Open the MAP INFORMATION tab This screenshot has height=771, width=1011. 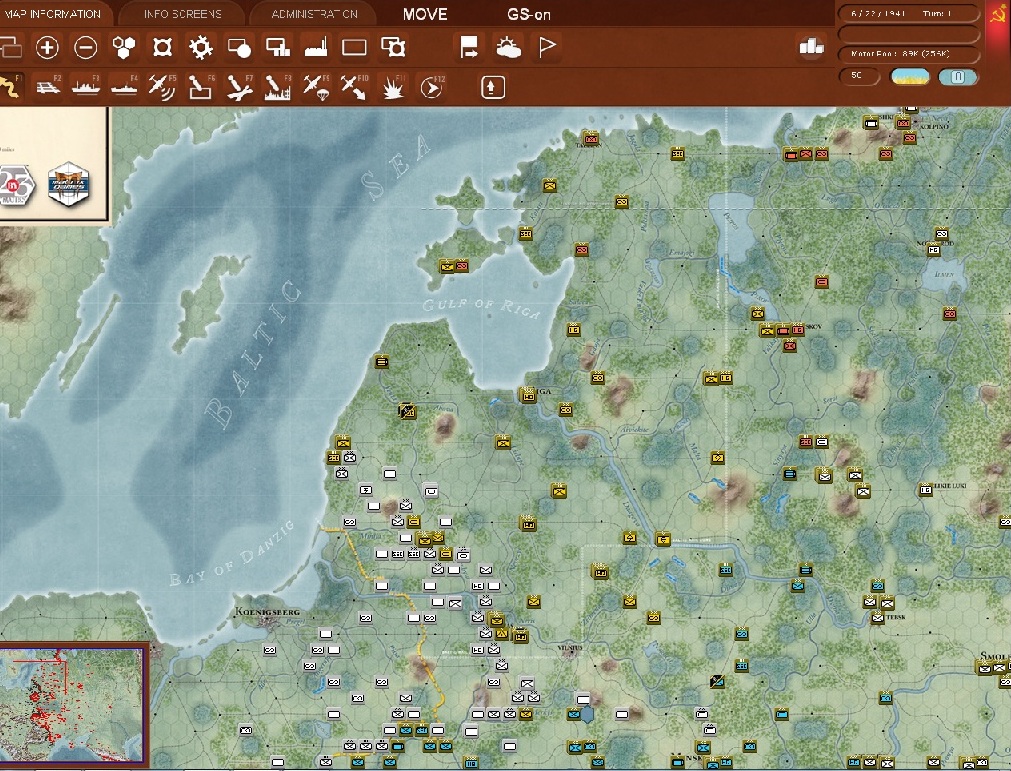tap(52, 14)
